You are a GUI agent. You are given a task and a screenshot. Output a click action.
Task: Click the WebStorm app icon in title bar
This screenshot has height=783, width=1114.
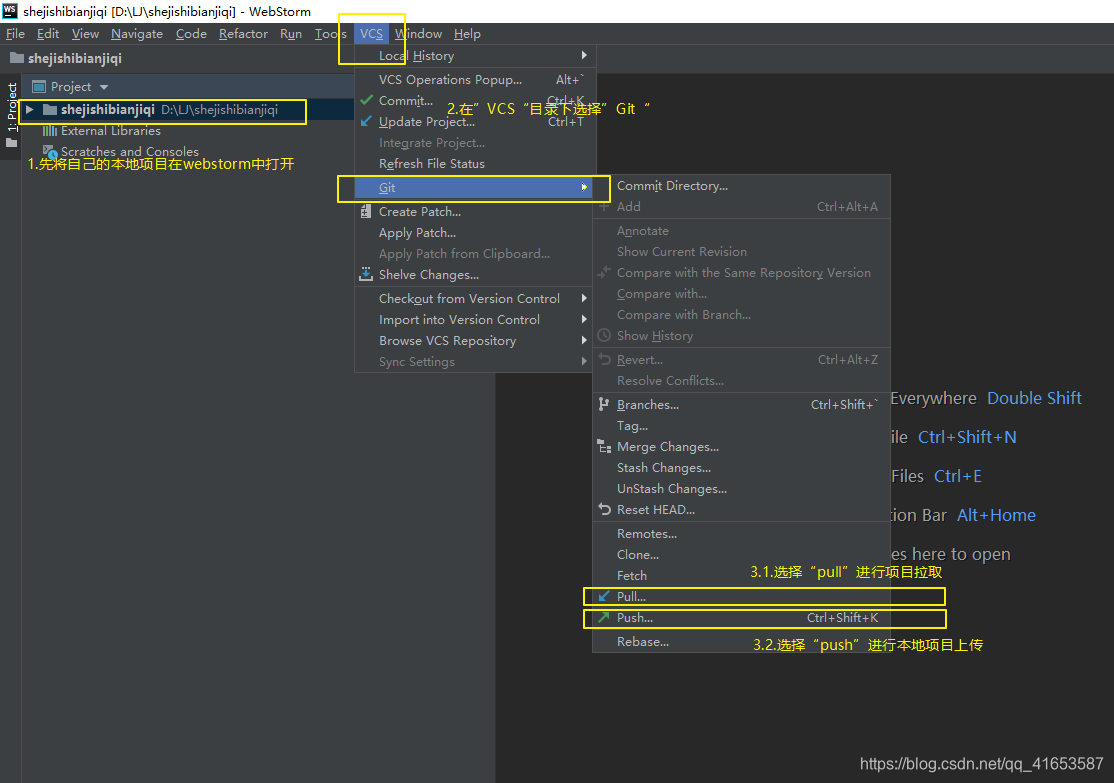(10, 11)
